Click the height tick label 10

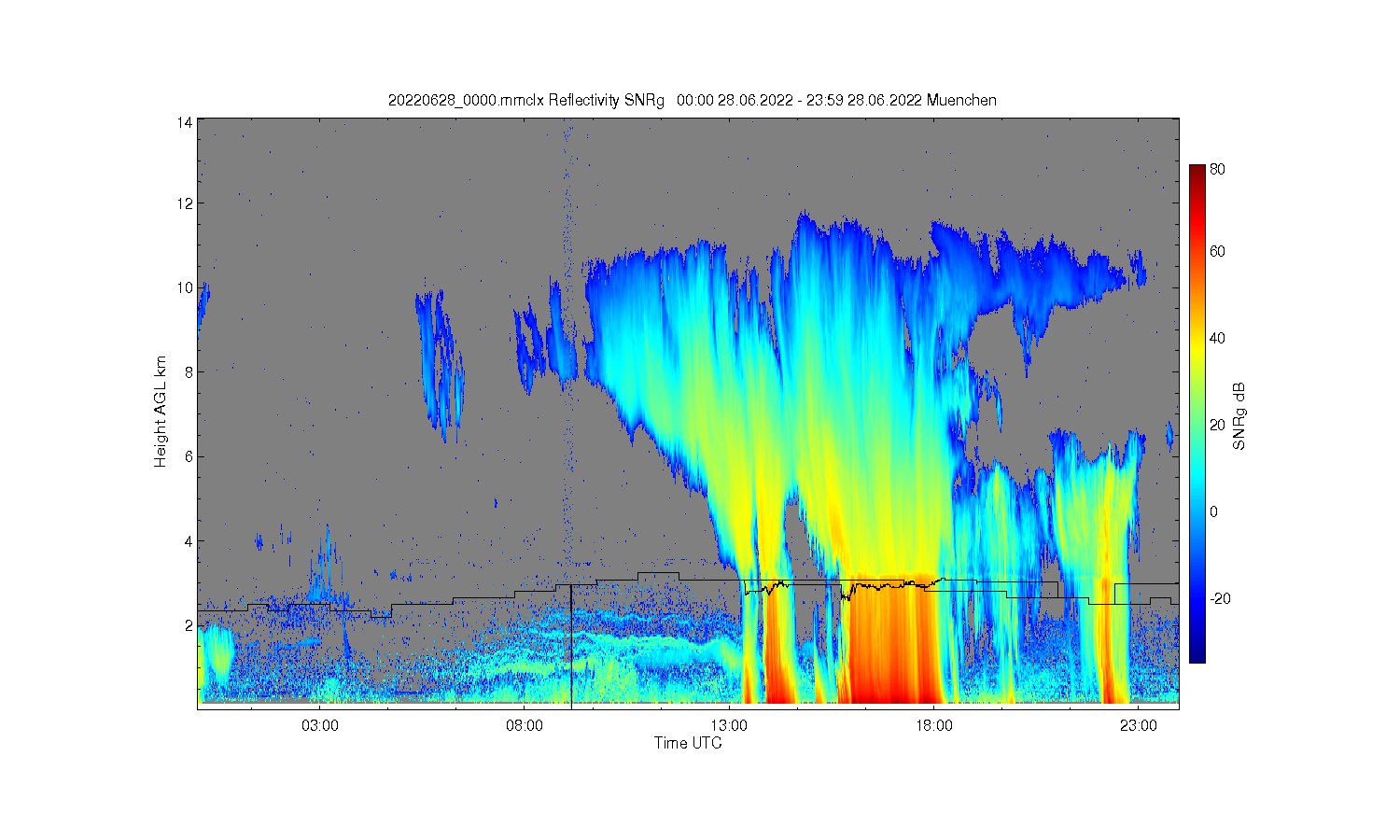pos(186,287)
